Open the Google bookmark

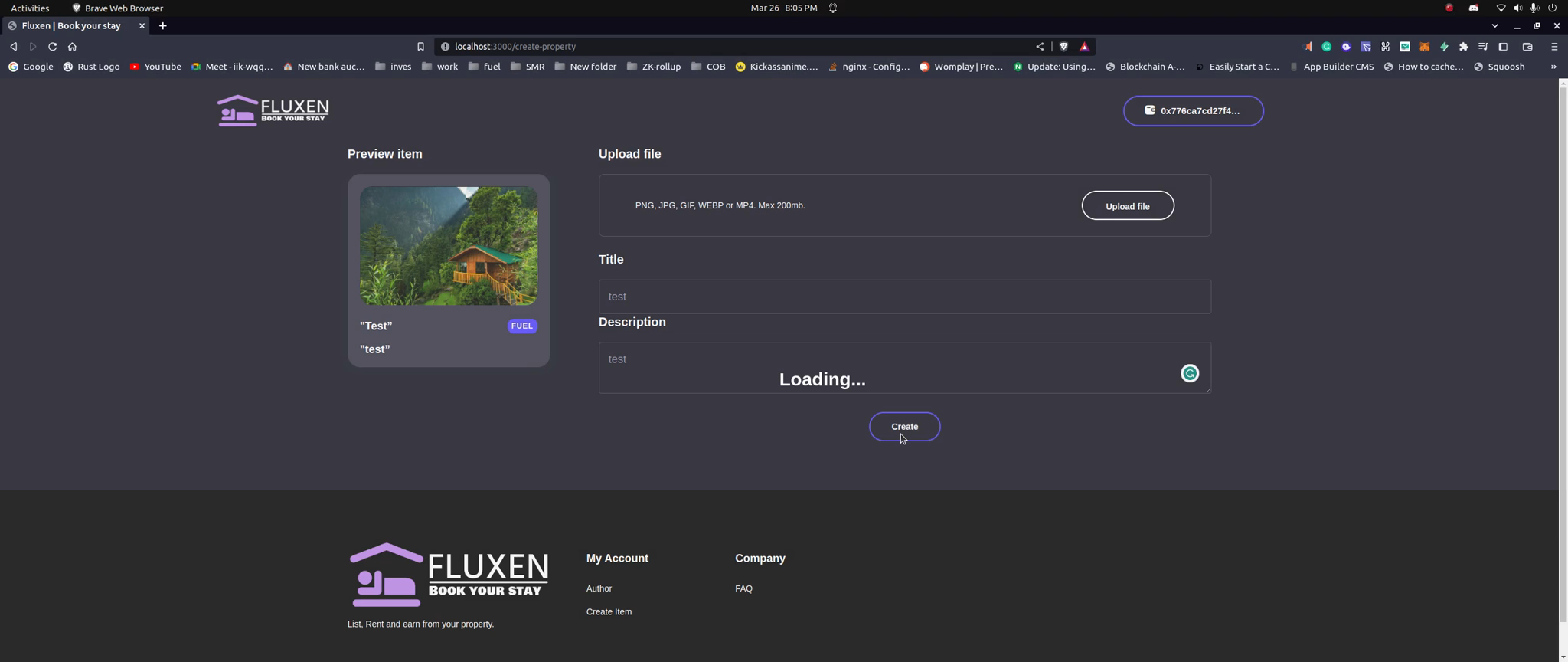31,67
